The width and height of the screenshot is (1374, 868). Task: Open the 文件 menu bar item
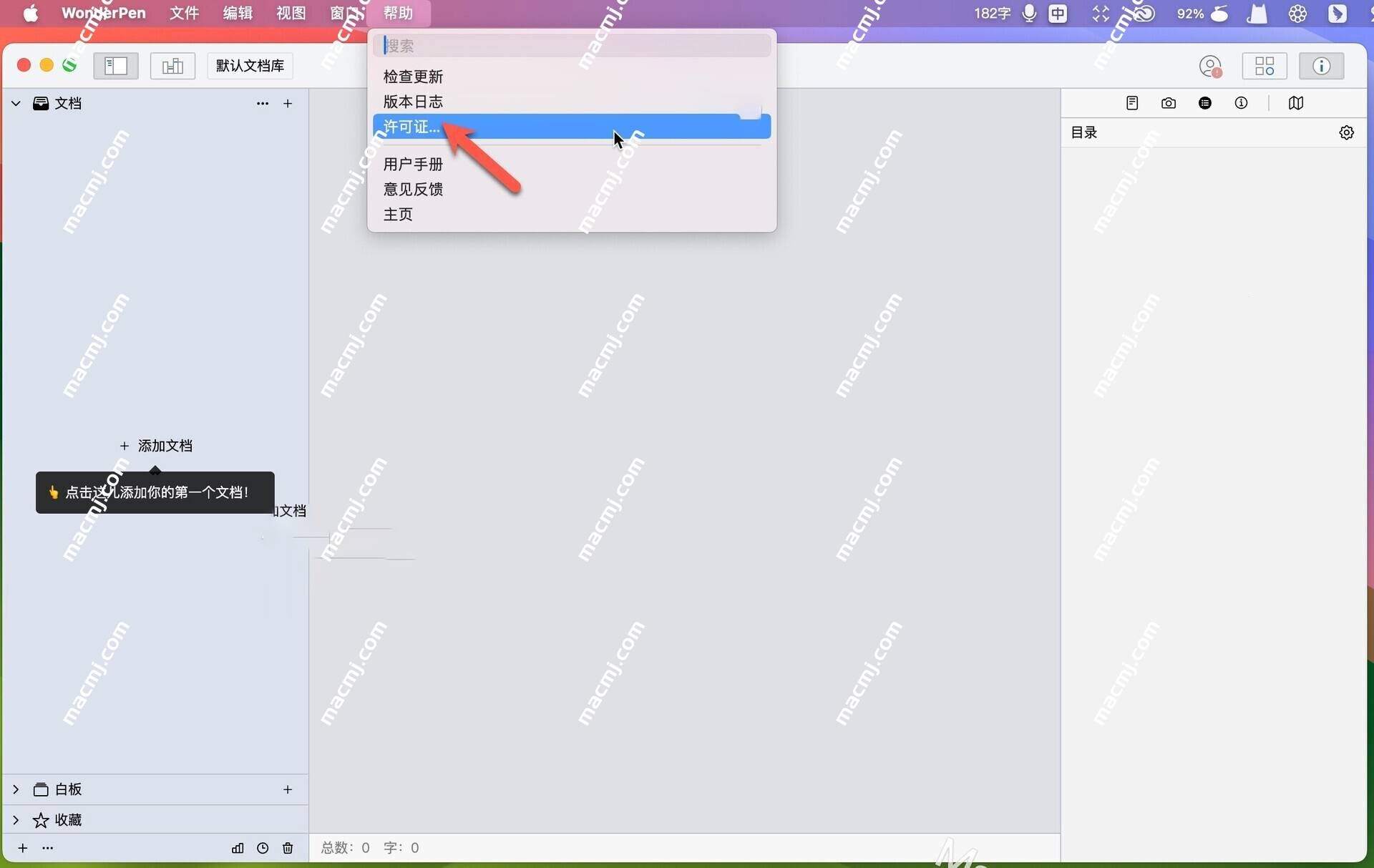(184, 14)
